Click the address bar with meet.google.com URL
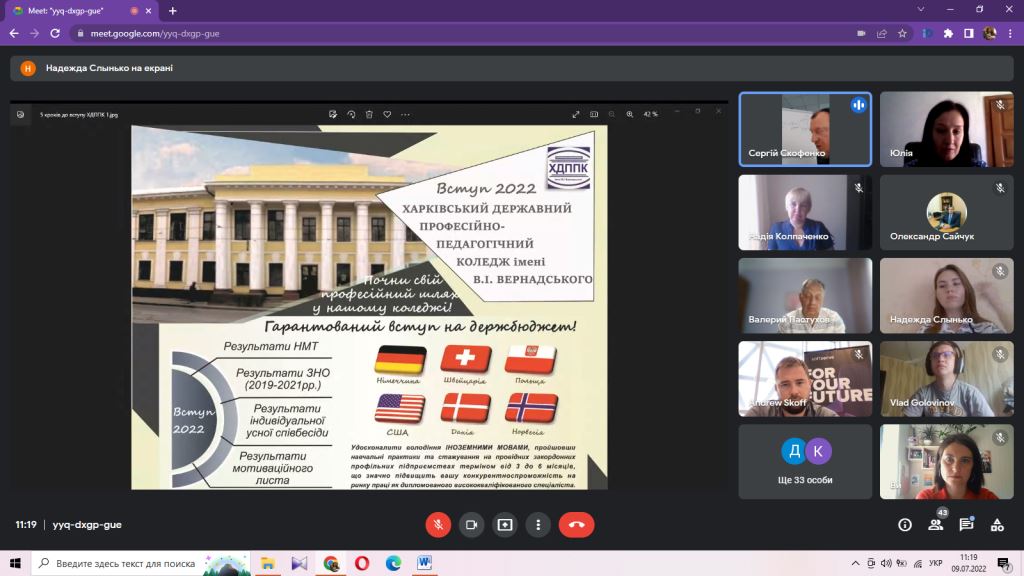 (x=450, y=33)
